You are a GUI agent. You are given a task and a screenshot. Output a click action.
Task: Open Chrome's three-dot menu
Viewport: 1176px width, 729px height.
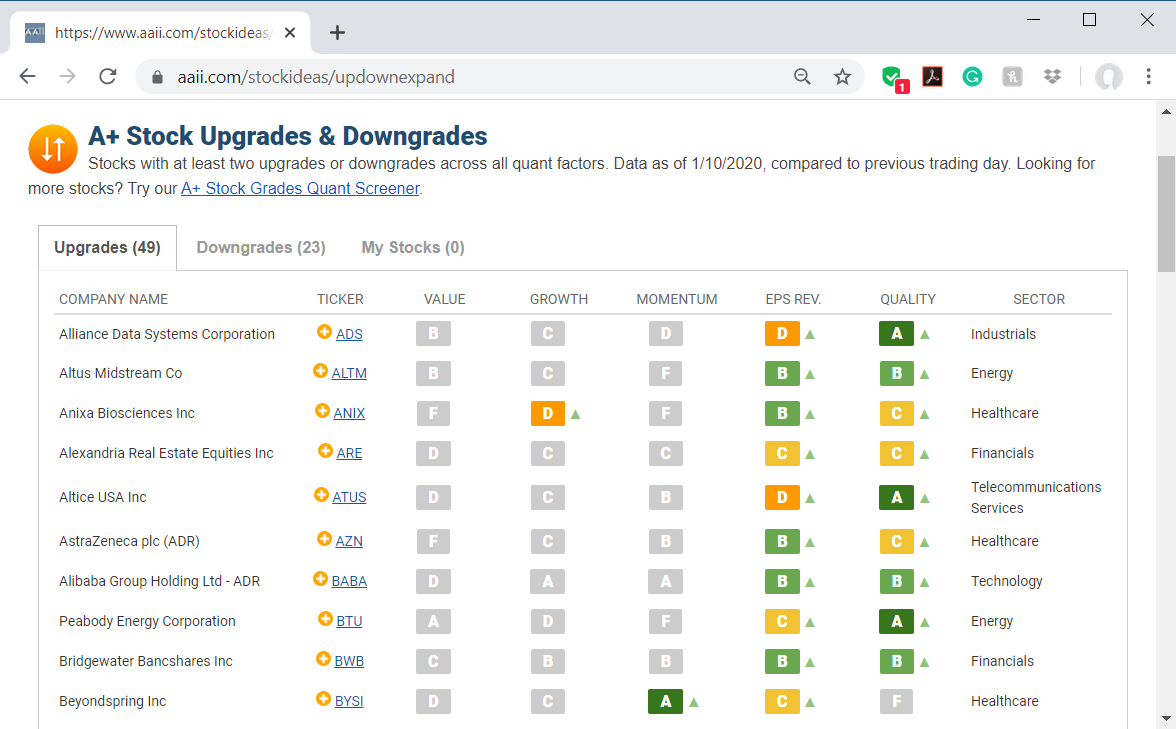[1149, 77]
